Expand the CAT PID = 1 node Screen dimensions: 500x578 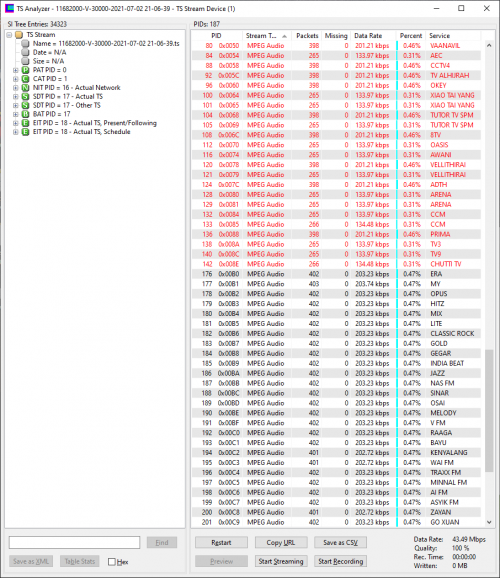point(15,79)
